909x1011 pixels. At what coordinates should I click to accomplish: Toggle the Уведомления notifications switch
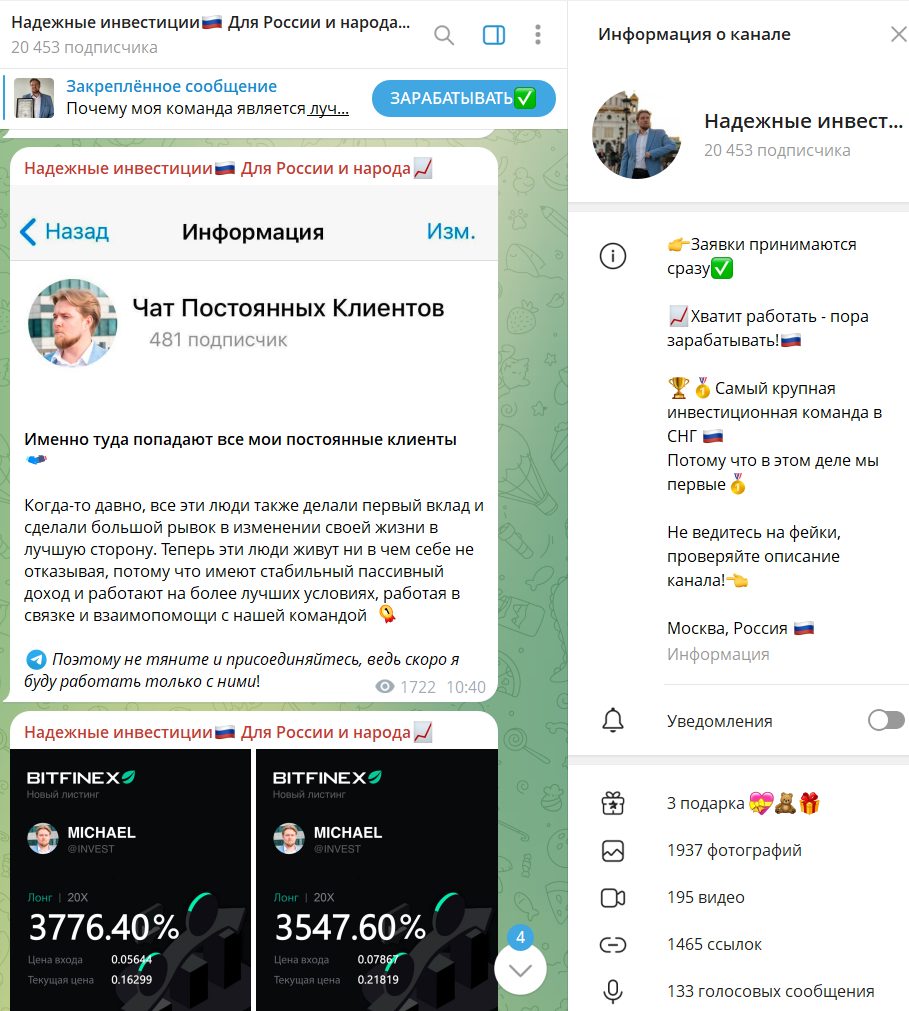(886, 720)
